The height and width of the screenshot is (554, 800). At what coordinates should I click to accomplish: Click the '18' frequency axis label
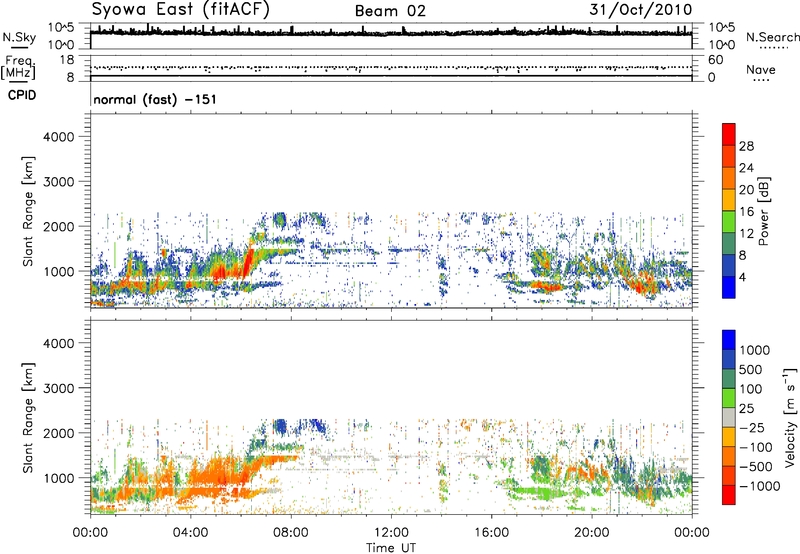pos(67,60)
